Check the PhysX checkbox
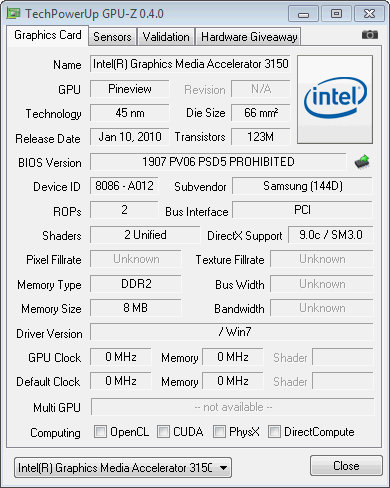 click(219, 431)
